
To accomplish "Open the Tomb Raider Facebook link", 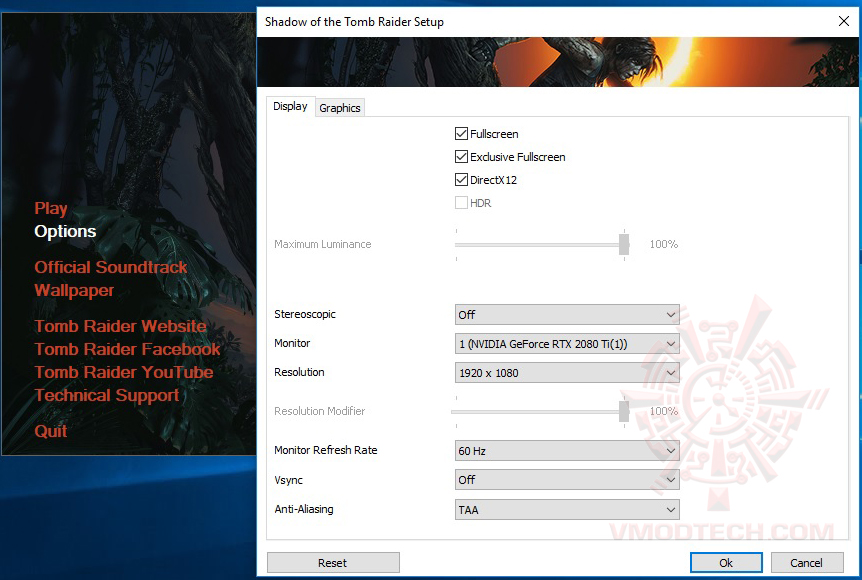I will click(127, 349).
